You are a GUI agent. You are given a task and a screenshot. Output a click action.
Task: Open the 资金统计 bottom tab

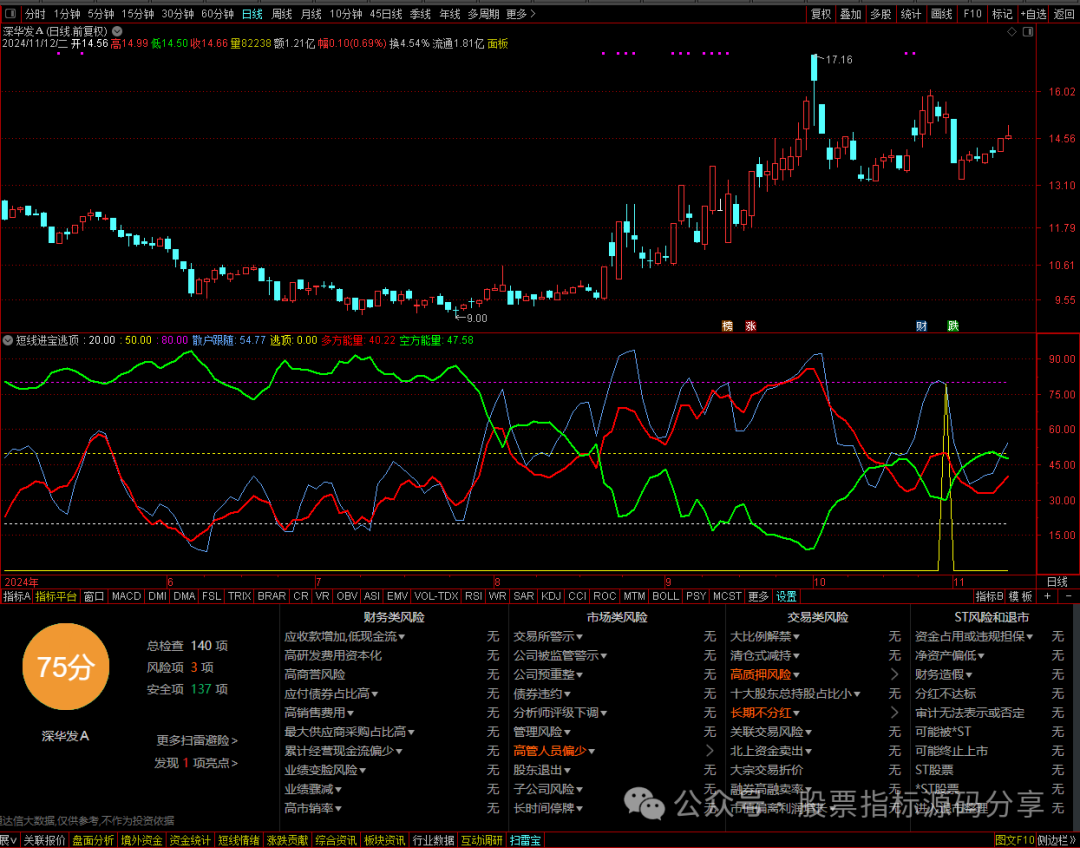pyautogui.click(x=189, y=840)
